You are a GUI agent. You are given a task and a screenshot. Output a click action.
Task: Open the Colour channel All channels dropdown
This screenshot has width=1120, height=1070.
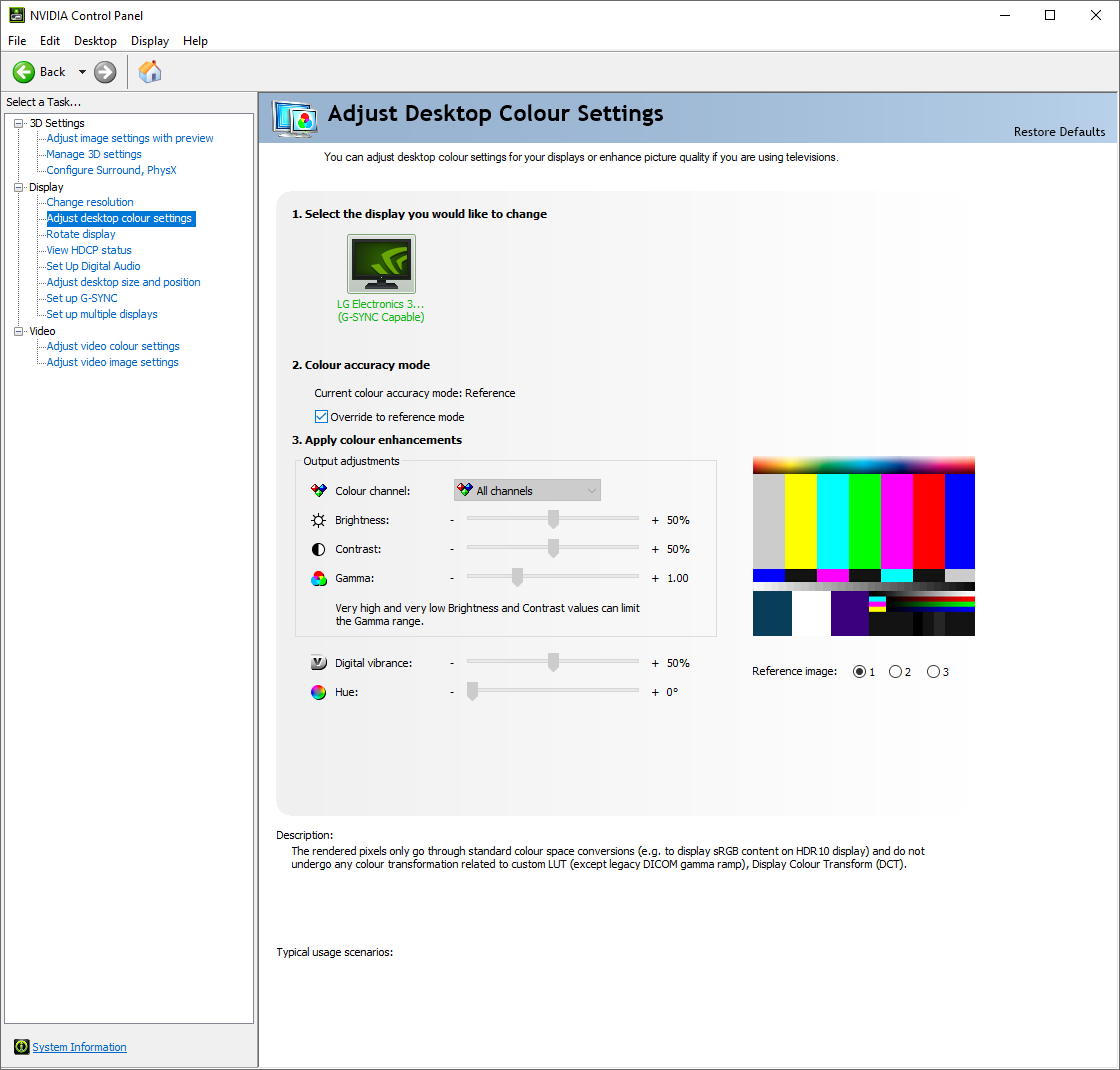coord(527,490)
